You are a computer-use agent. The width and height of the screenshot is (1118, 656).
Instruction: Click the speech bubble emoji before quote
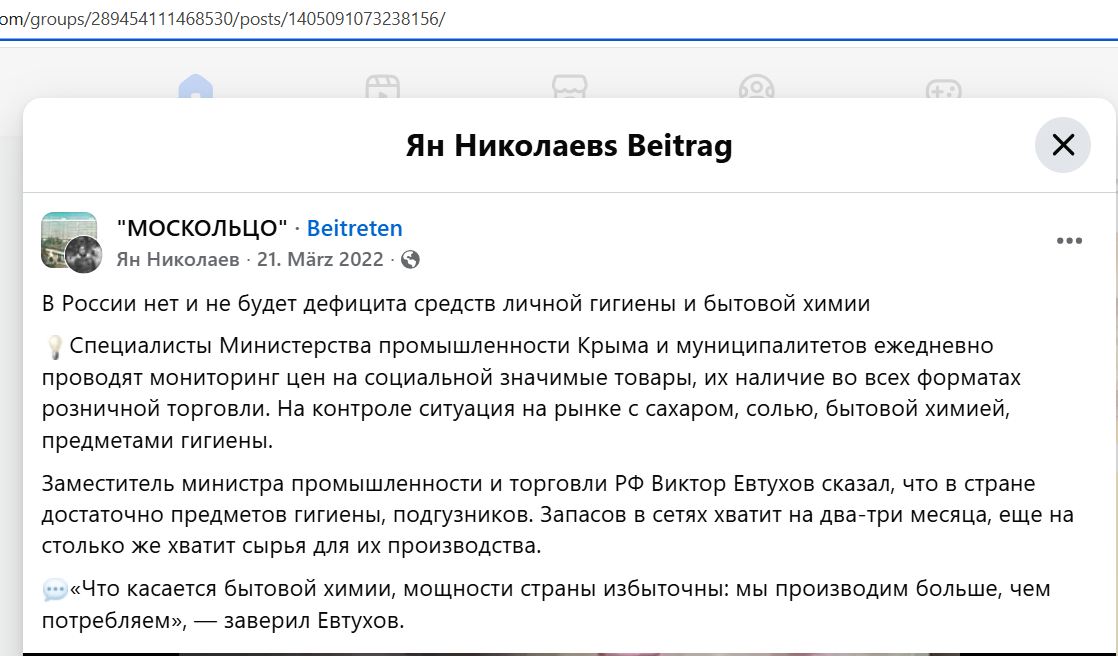55,590
